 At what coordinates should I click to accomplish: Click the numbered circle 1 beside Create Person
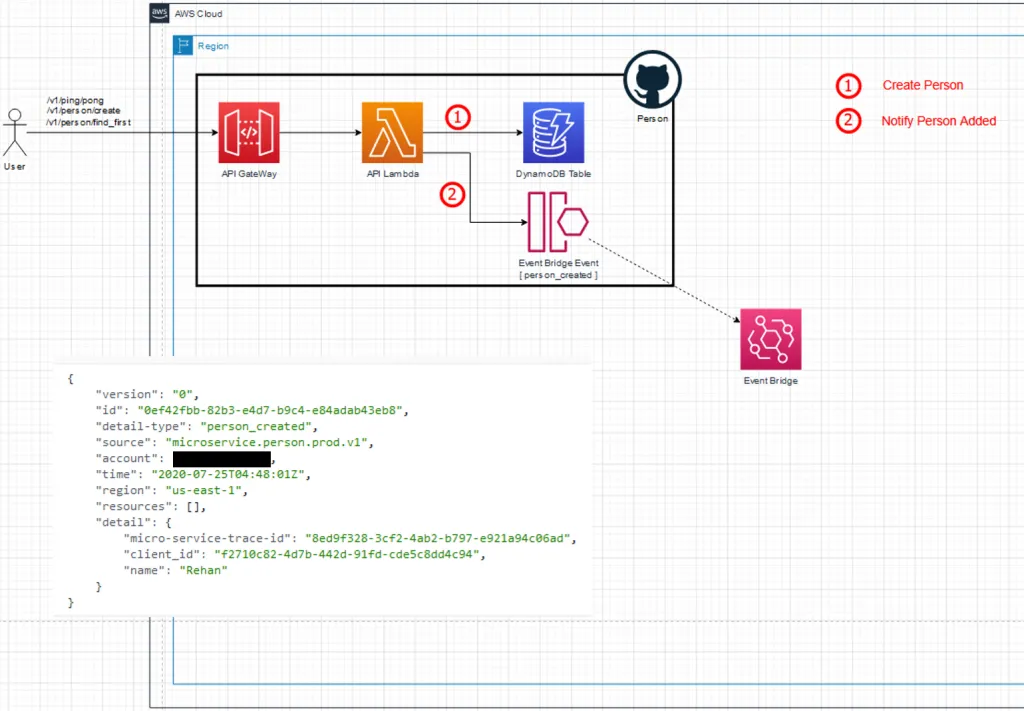click(x=848, y=86)
